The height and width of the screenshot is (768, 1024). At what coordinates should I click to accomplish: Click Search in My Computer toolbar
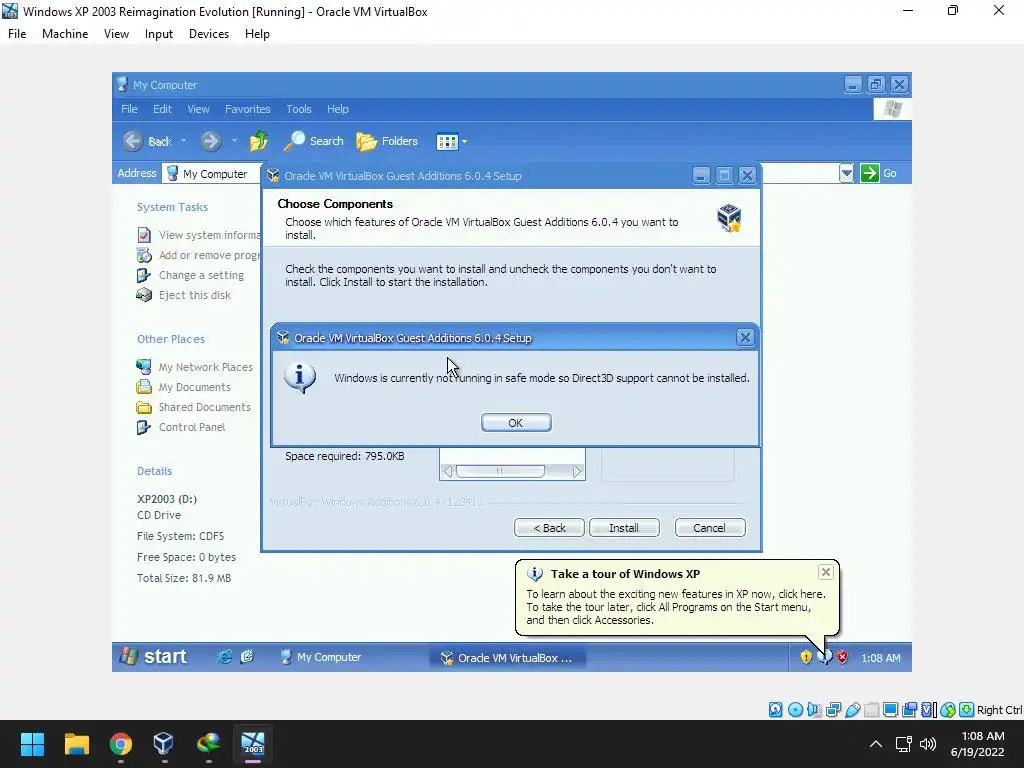point(314,141)
